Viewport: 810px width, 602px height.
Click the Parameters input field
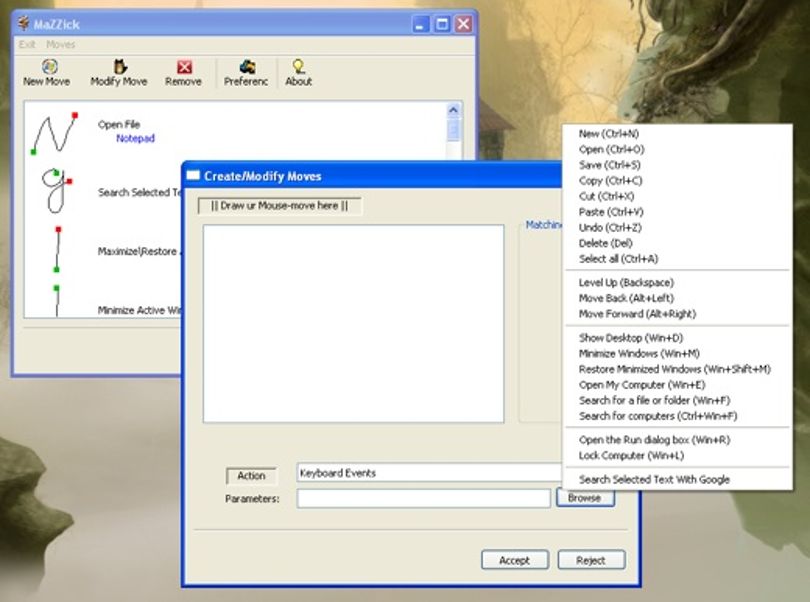424,499
